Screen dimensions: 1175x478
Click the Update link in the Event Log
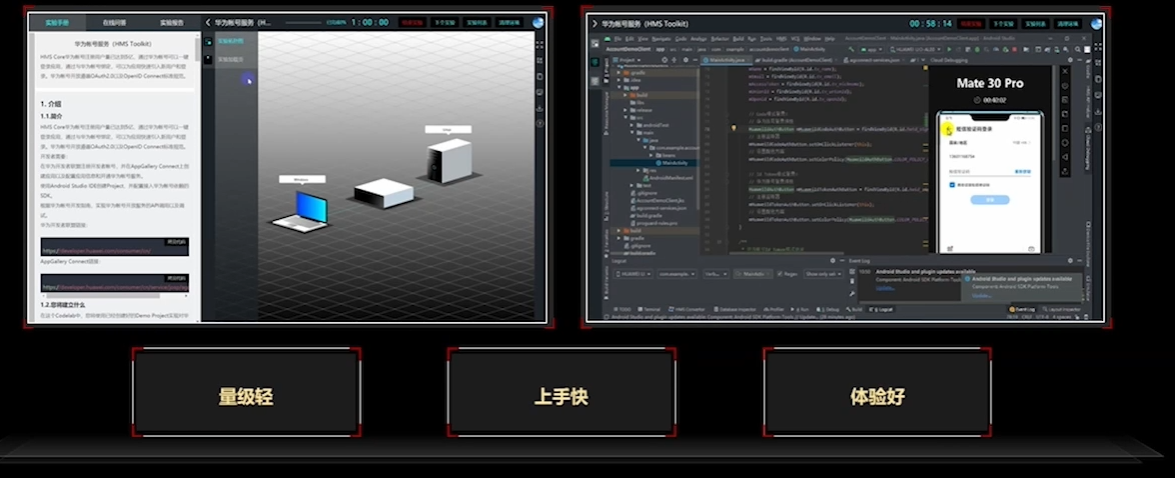point(885,287)
